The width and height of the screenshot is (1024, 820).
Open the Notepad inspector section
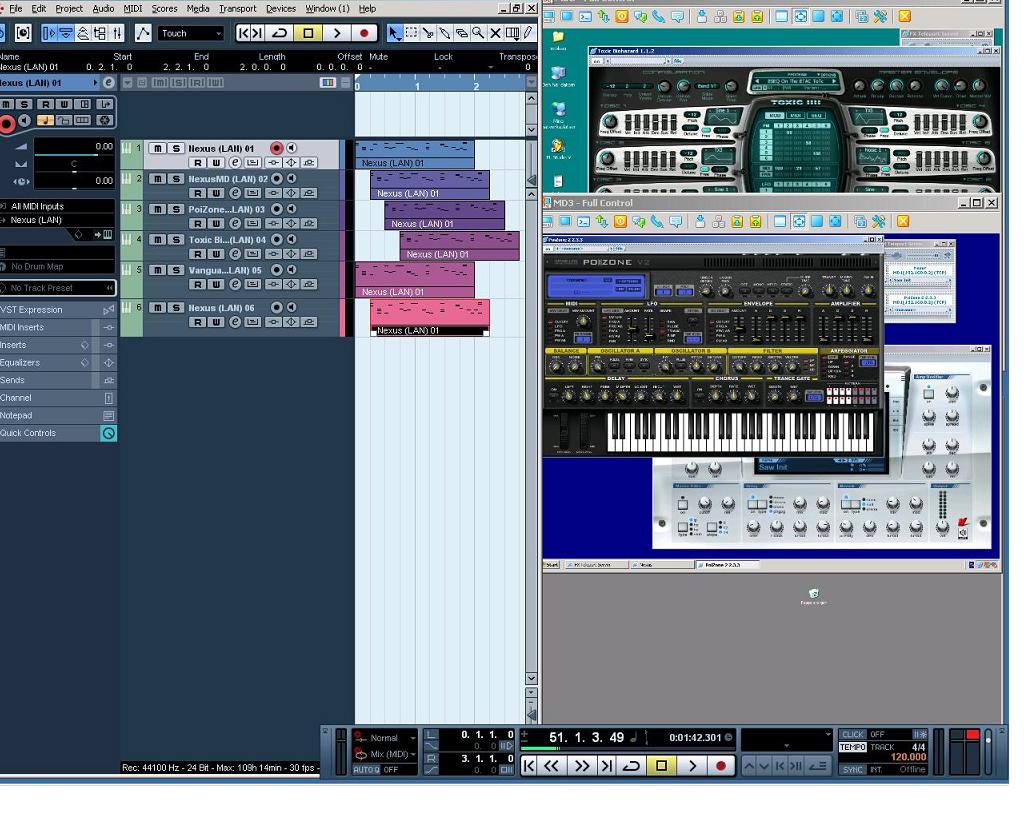(59, 415)
